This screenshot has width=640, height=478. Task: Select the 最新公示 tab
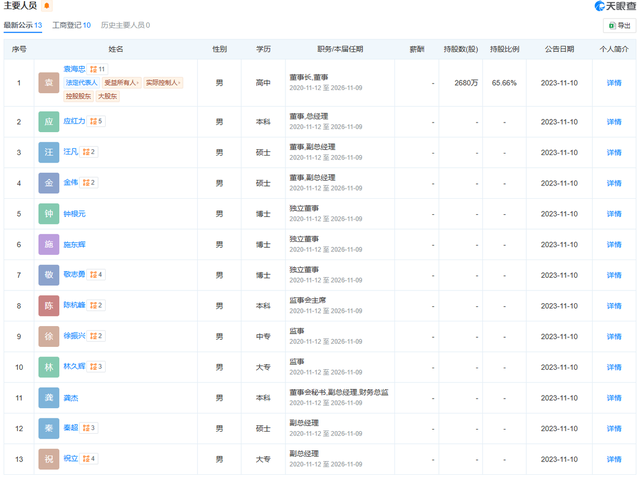(23, 25)
